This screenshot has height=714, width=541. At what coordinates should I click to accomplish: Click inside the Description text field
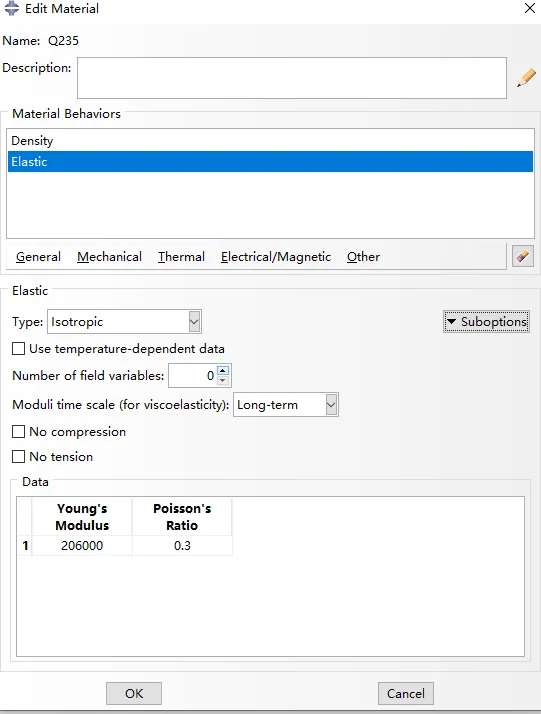pyautogui.click(x=292, y=78)
